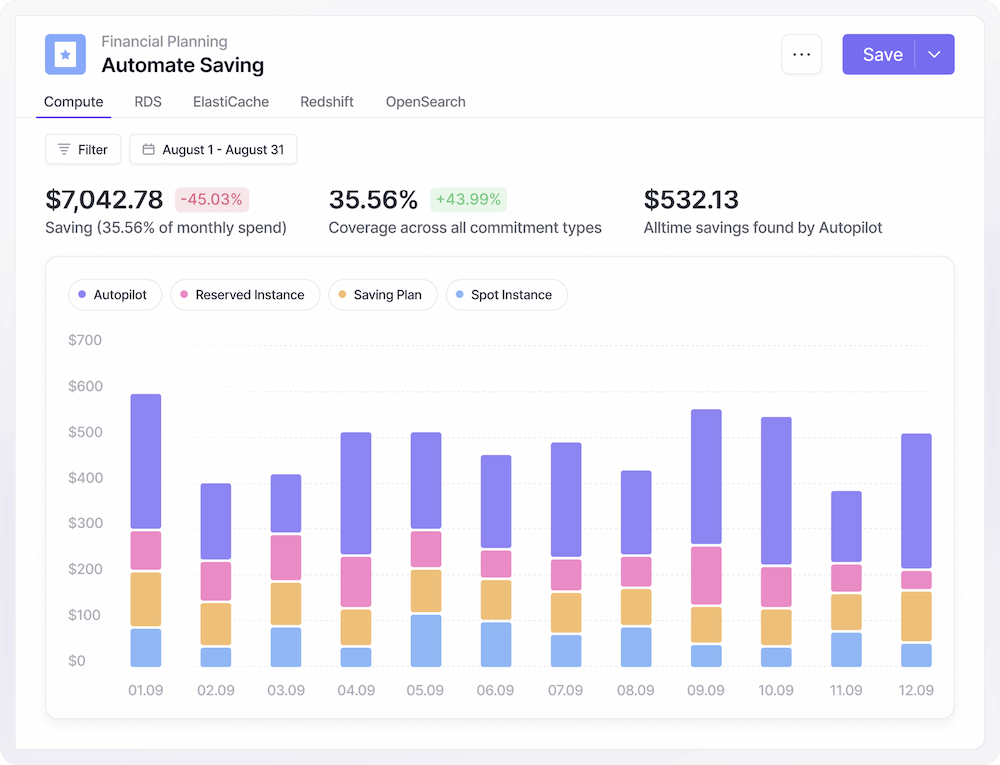Click the purple Autopilot bar segment for 01.09
Viewport: 1000px width, 765px height.
(146, 461)
